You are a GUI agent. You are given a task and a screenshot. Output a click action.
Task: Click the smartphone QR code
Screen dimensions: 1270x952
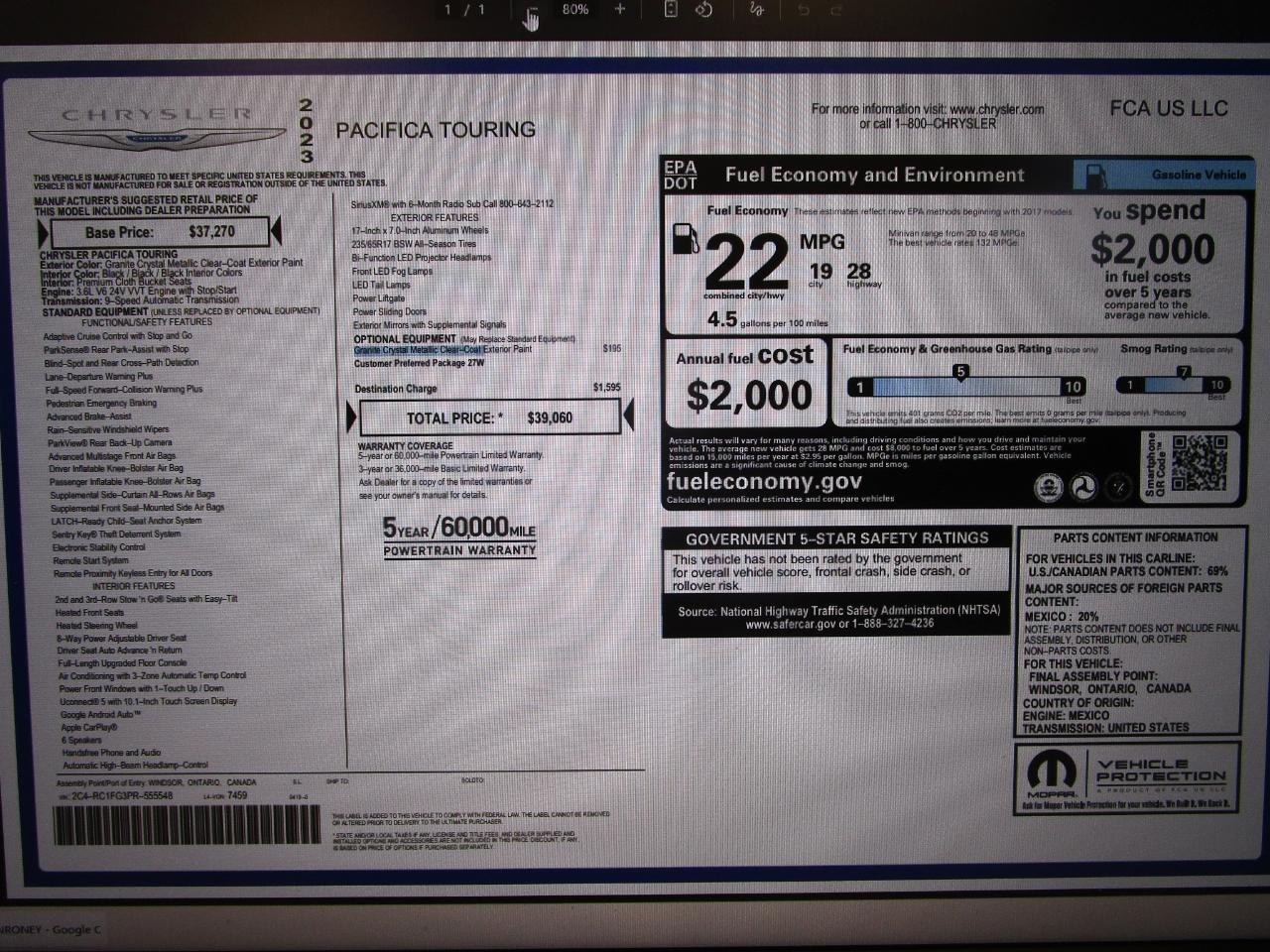(x=1199, y=464)
